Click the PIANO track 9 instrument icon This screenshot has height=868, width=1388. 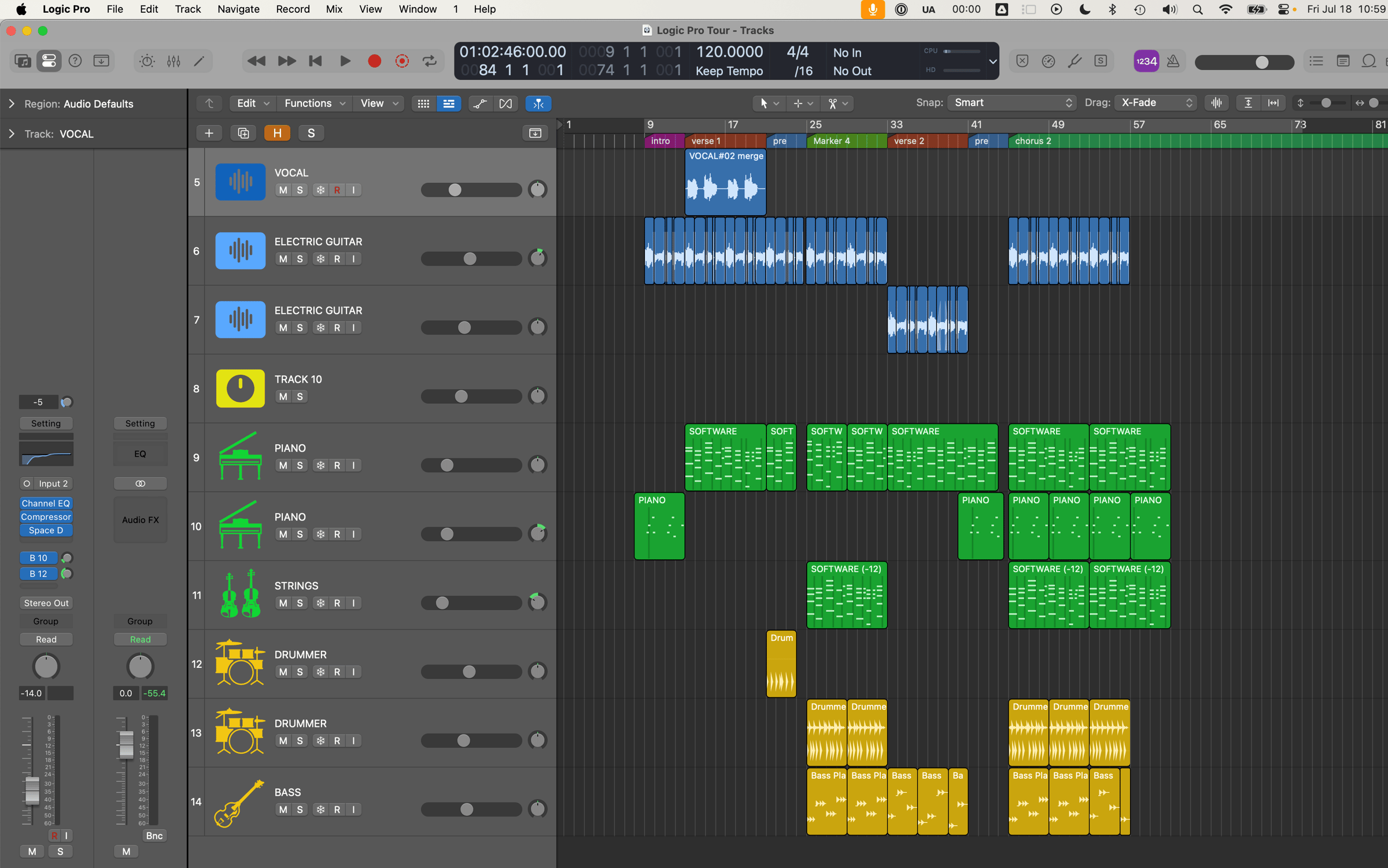click(x=241, y=457)
